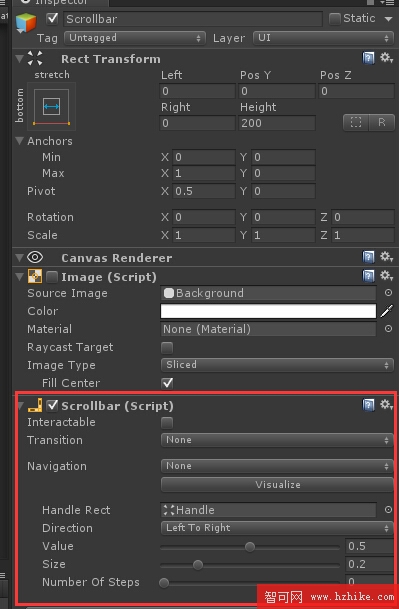The height and width of the screenshot is (609, 399).
Task: Open the Image Type Sliced dropdown
Action: (277, 364)
